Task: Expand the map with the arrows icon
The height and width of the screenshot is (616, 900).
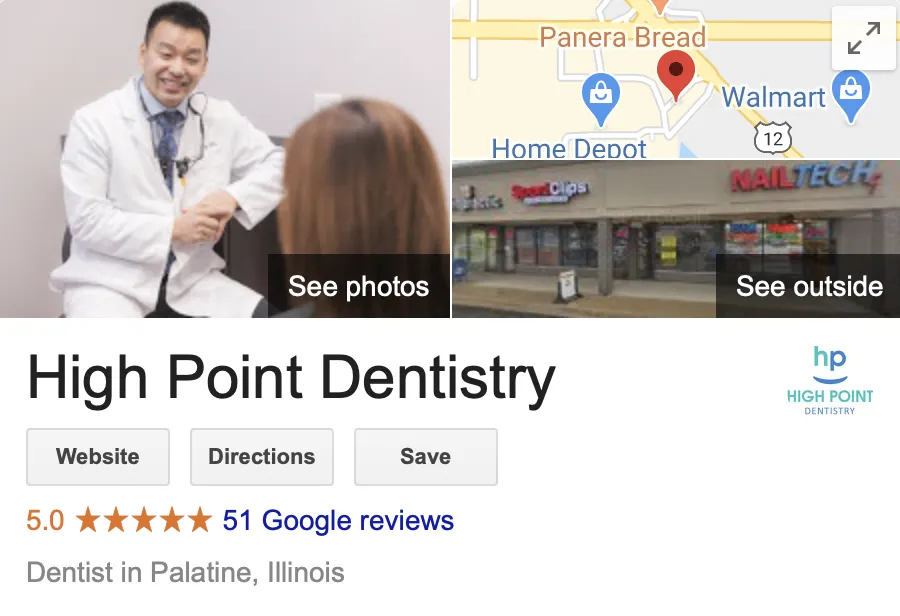Action: coord(863,38)
